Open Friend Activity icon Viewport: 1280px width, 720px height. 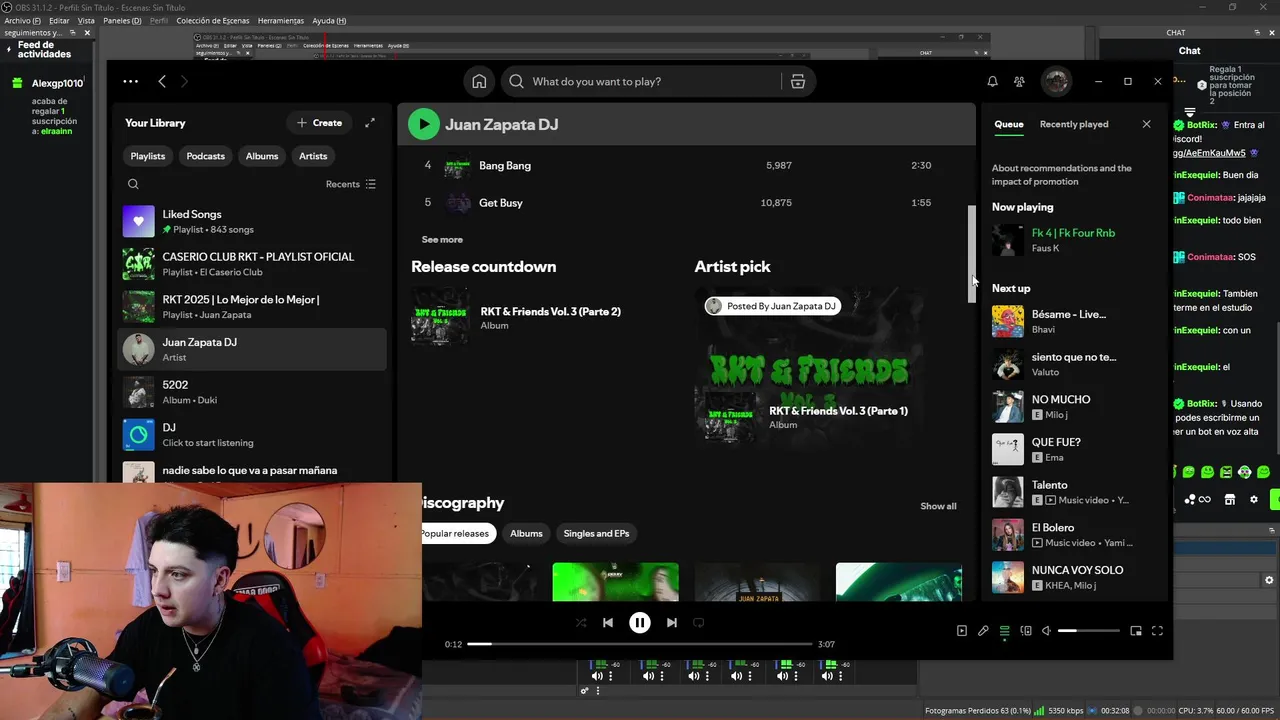pos(1019,82)
